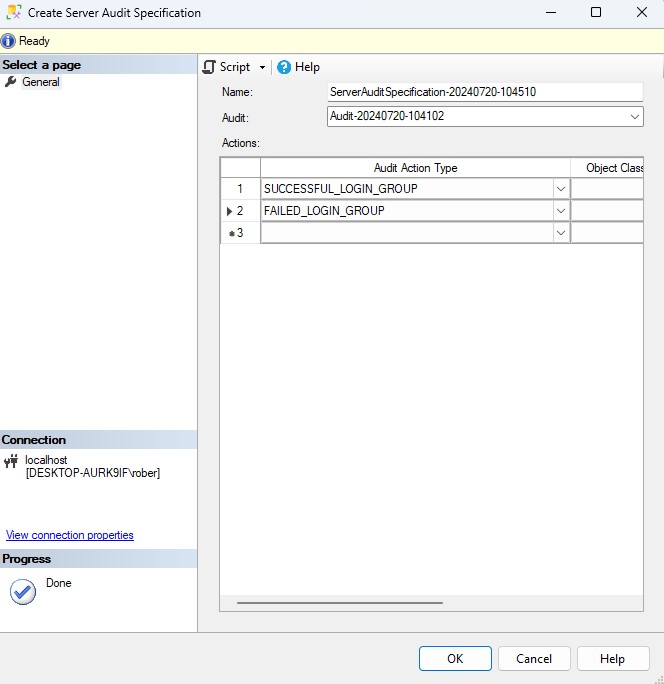
Task: Click the Audit Action Type column header
Action: [x=415, y=168]
